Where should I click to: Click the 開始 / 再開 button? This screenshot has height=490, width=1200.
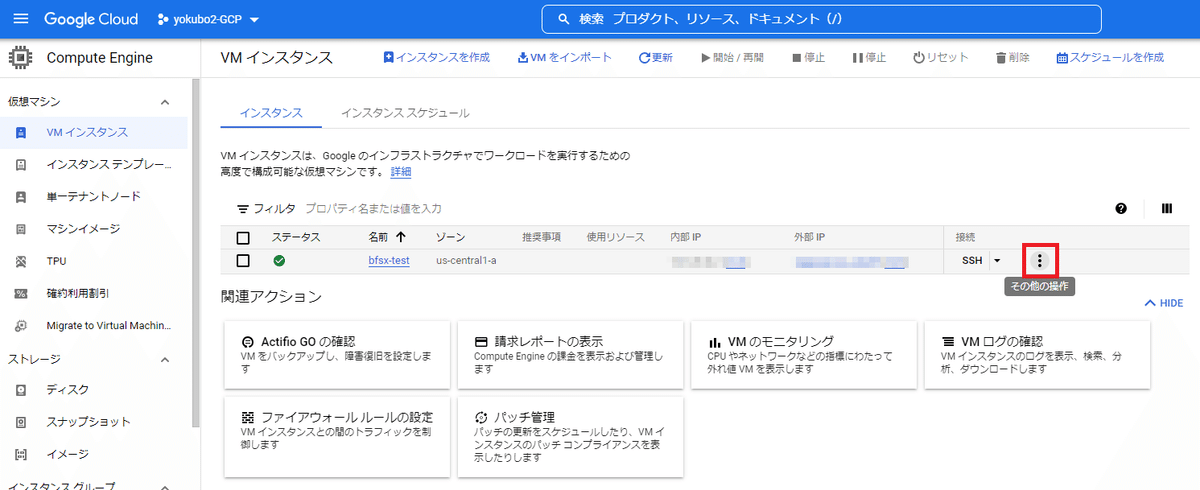click(732, 58)
